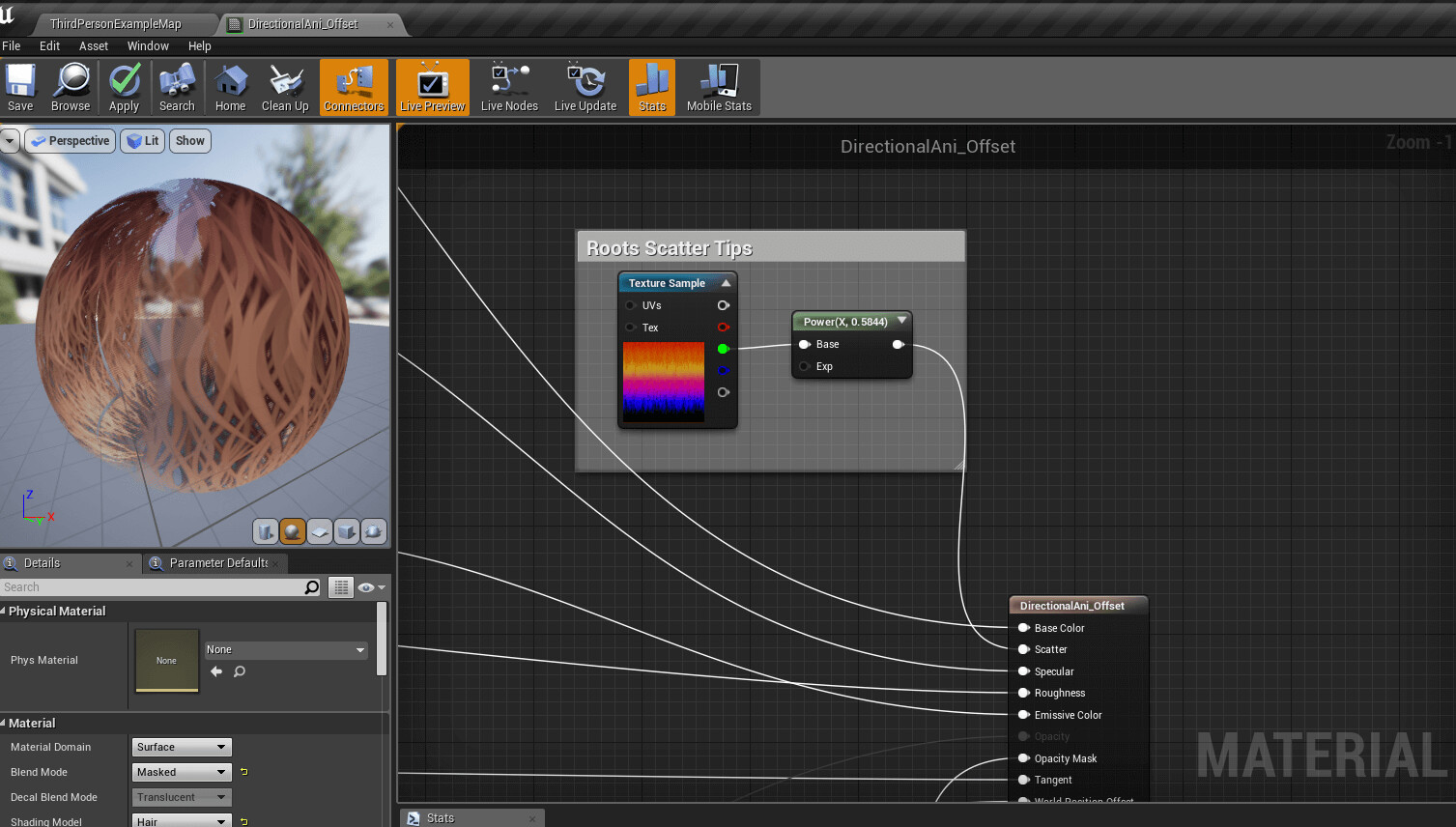Show Mobile Stats for the material

(x=718, y=87)
